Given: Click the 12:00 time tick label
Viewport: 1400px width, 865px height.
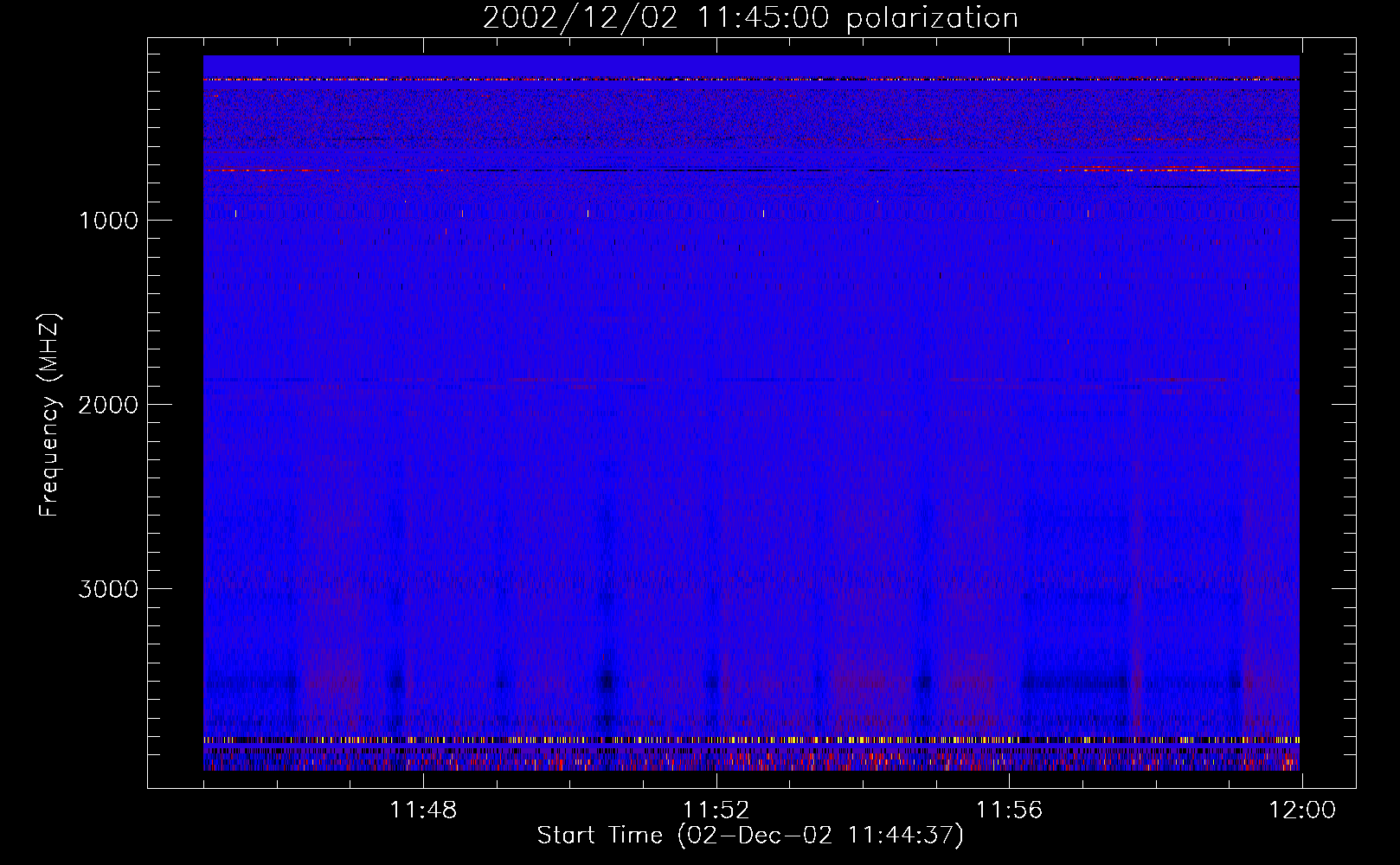Looking at the screenshot, I should (1302, 811).
